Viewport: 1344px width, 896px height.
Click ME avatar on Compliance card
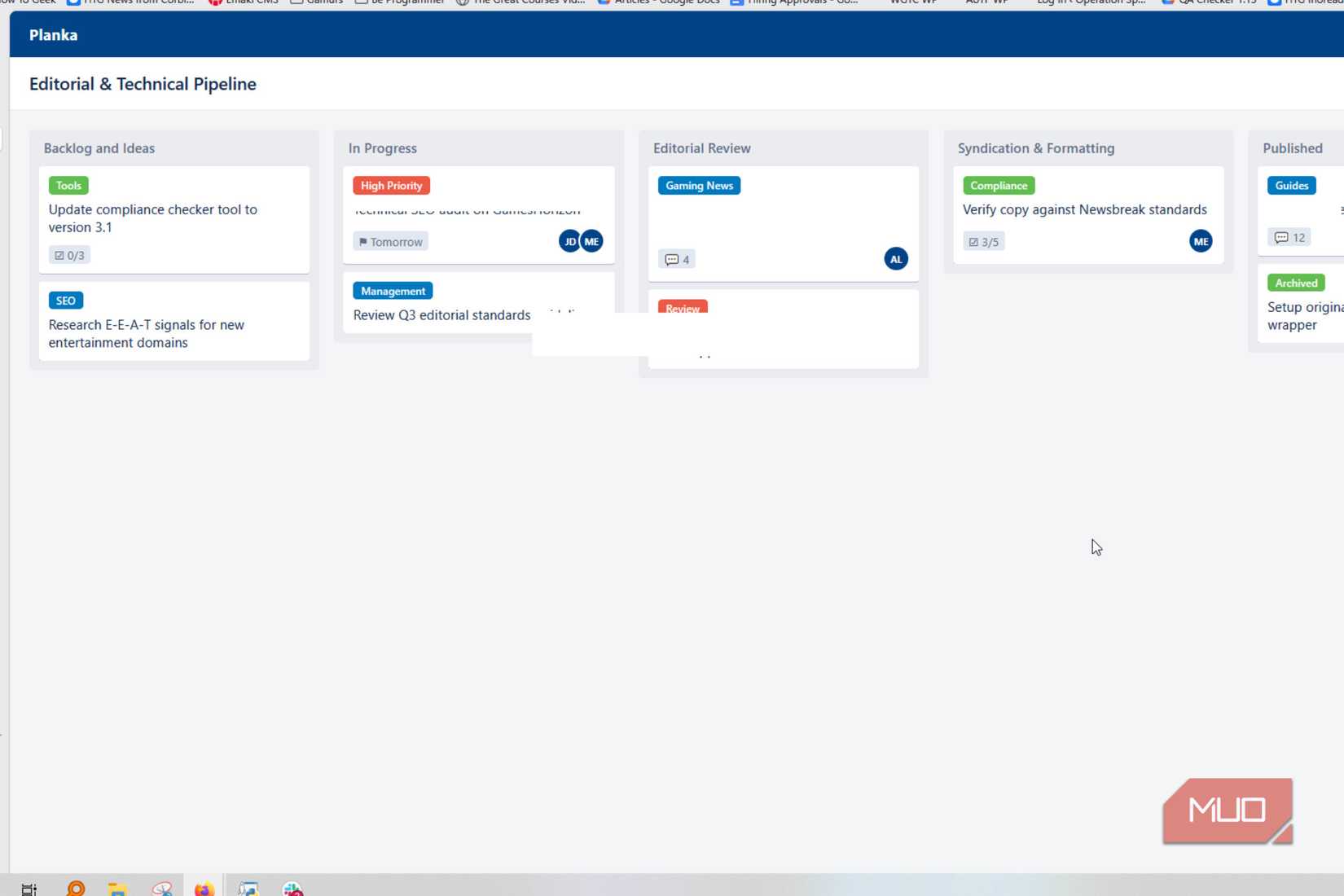point(1201,241)
